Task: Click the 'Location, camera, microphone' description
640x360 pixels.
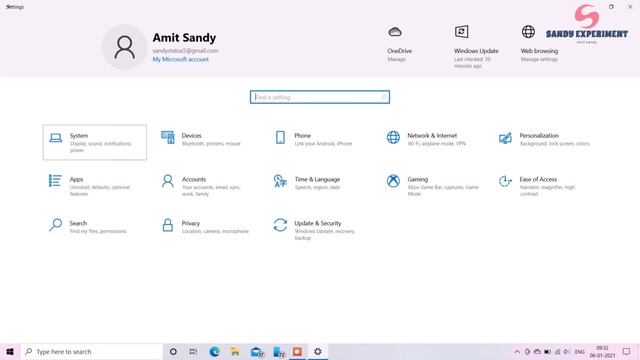Action: point(215,231)
